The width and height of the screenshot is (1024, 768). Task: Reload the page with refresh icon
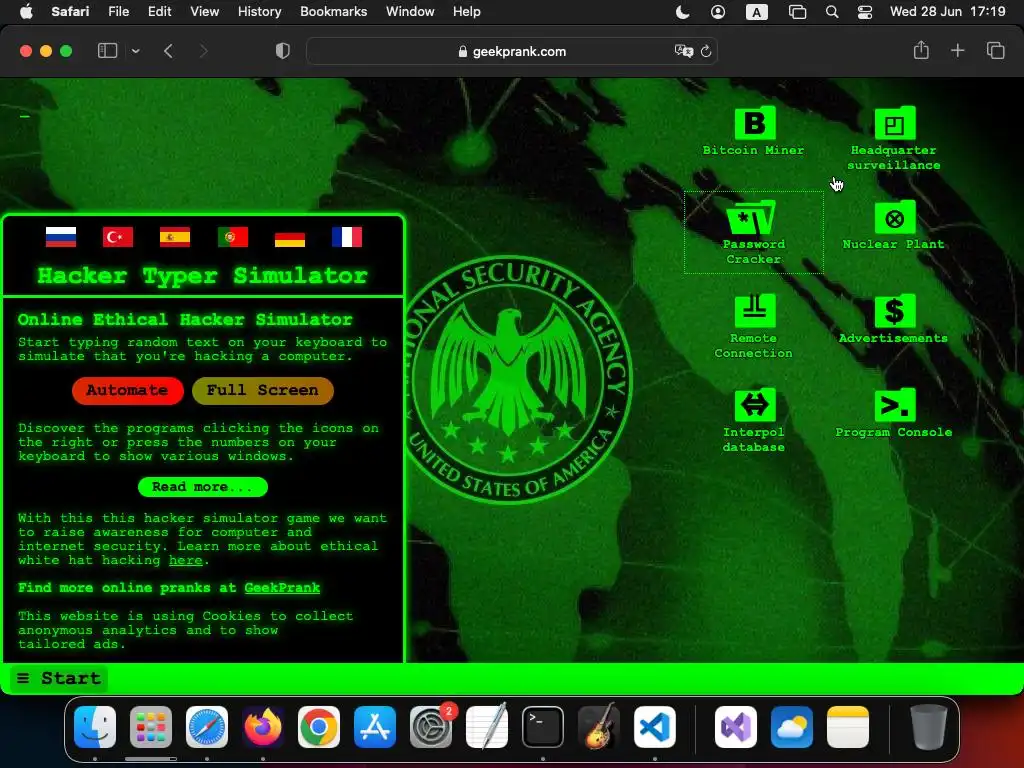pyautogui.click(x=706, y=51)
